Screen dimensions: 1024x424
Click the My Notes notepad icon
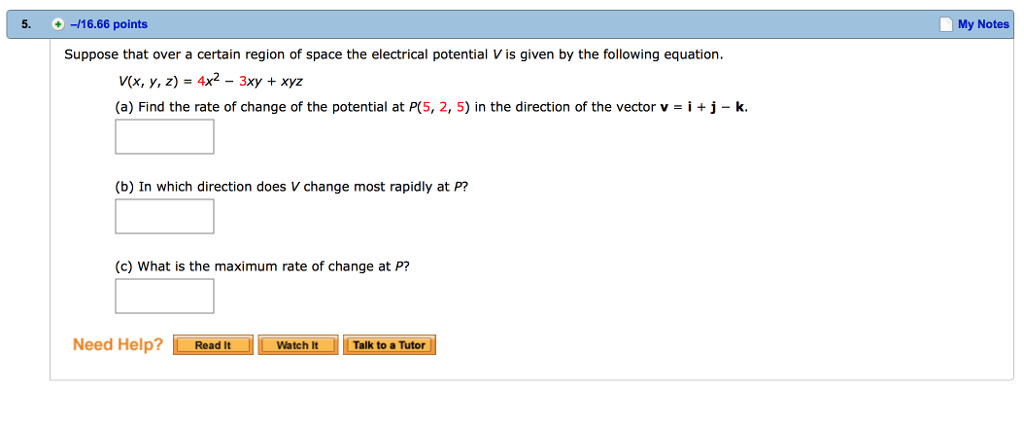pyautogui.click(x=947, y=25)
